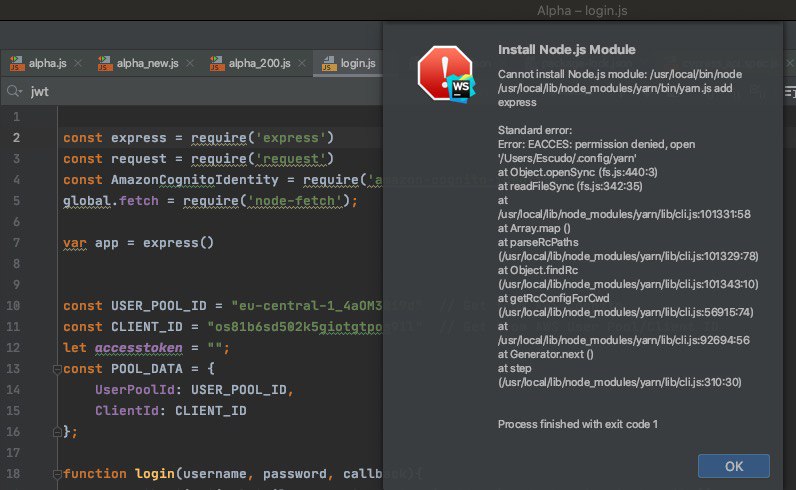
Task: Click the WebStorm error icon in dialog
Action: (446, 74)
